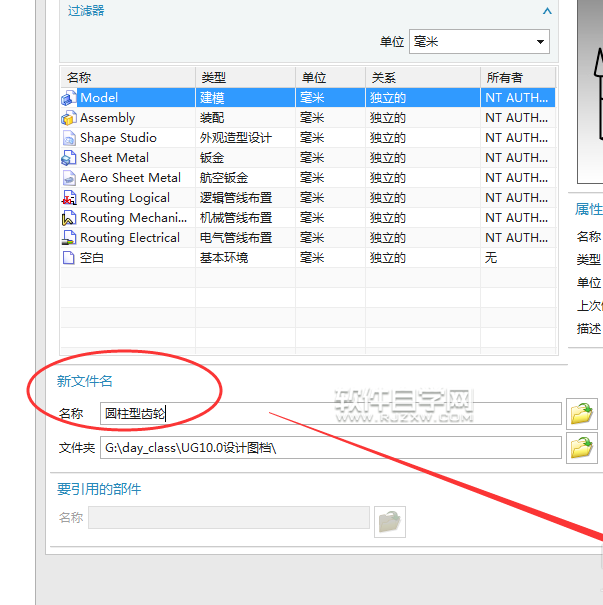Click the 过滤器 section title

coord(86,11)
